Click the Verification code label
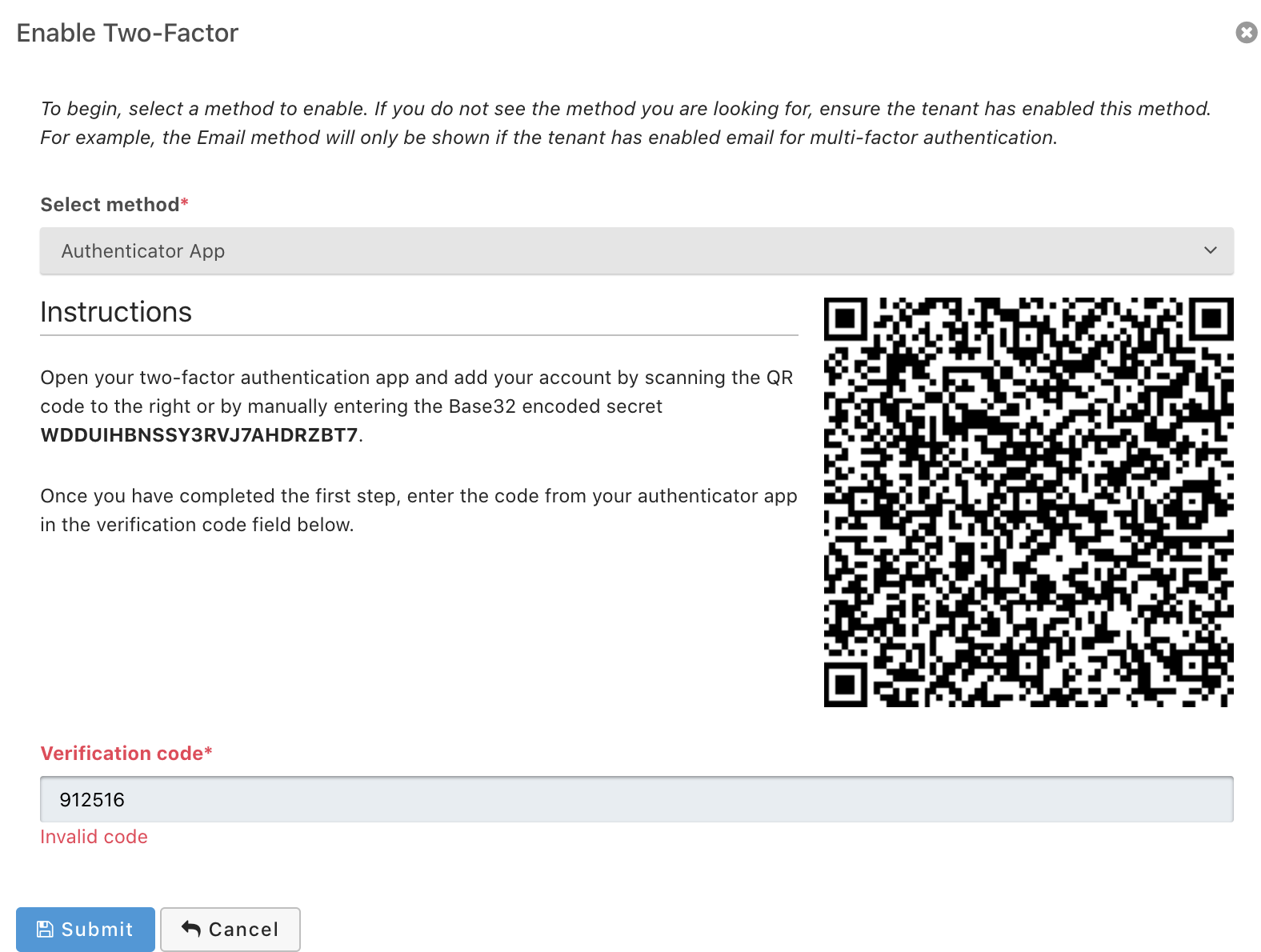1261x952 pixels. pyautogui.click(x=126, y=754)
